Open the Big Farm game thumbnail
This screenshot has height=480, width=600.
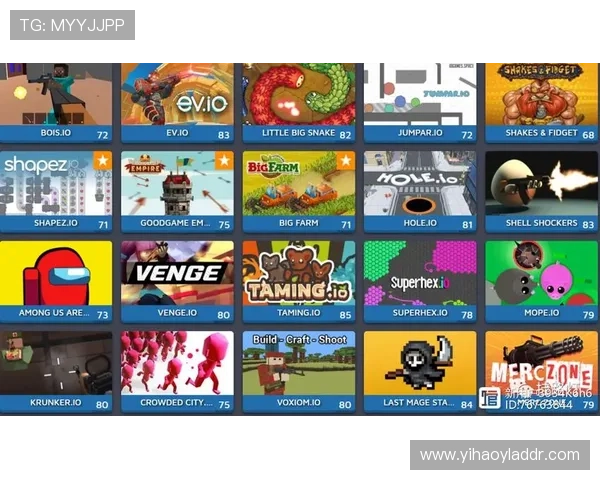click(299, 183)
